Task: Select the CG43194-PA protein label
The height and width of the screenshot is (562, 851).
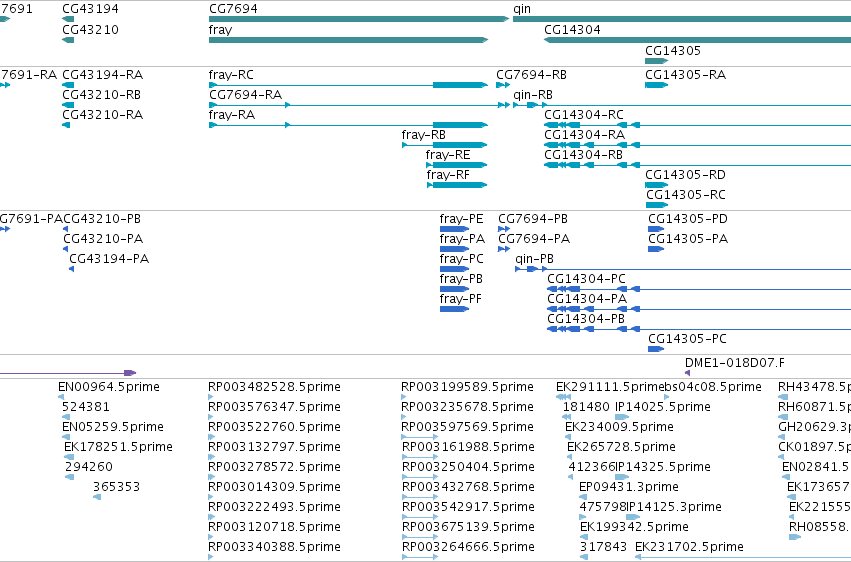Action: (109, 259)
